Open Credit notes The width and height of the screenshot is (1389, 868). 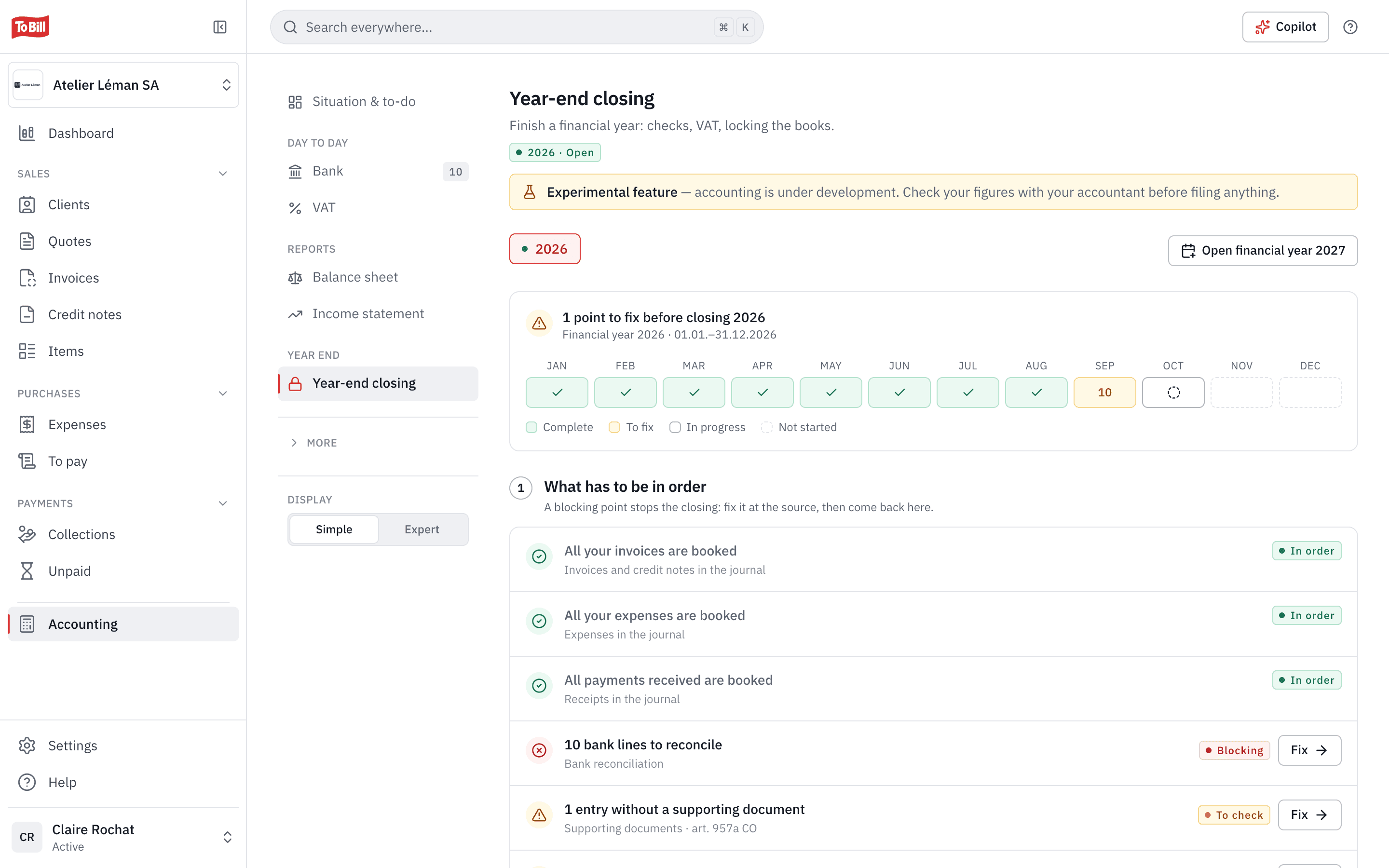pos(123,314)
